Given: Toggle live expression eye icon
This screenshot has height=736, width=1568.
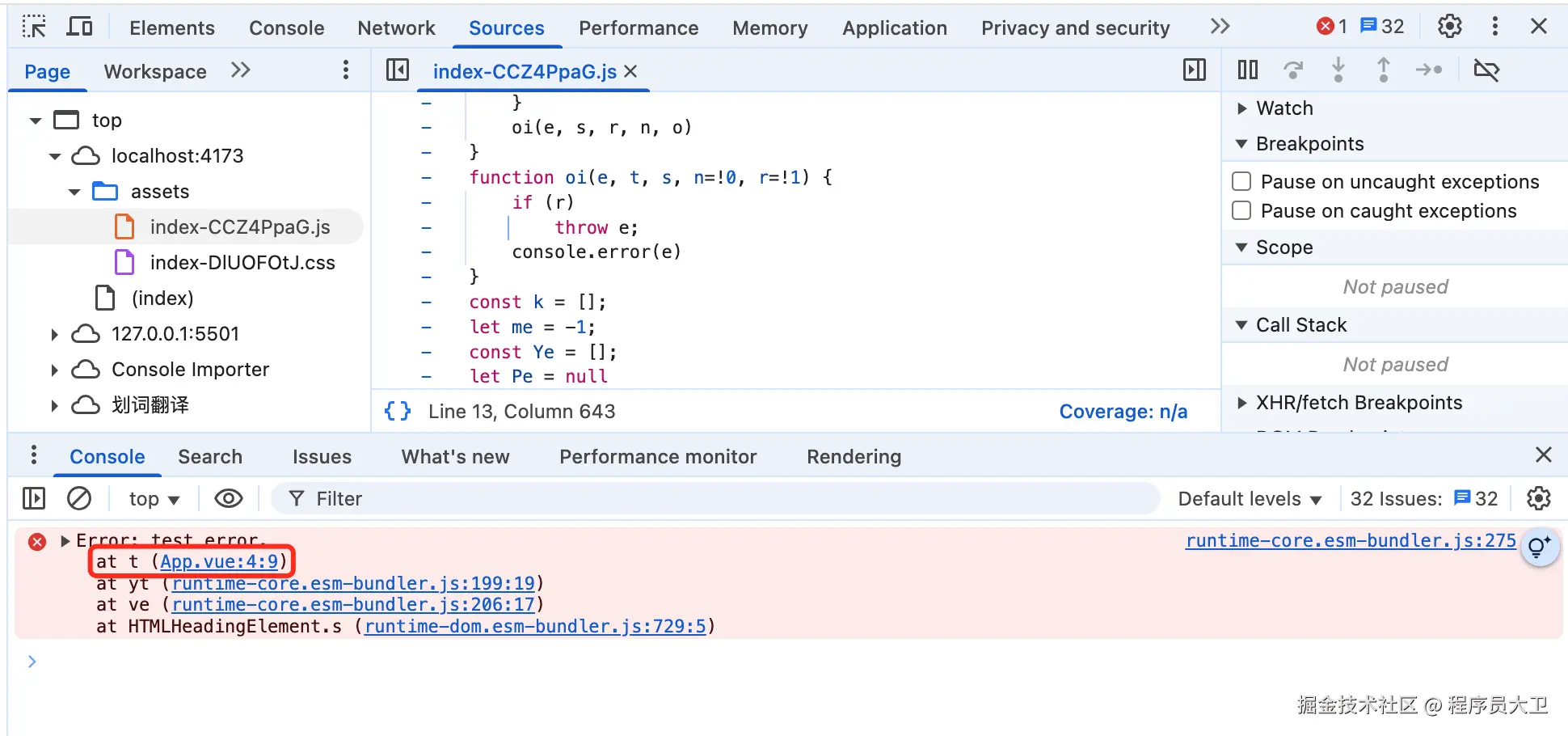Looking at the screenshot, I should pos(229,498).
